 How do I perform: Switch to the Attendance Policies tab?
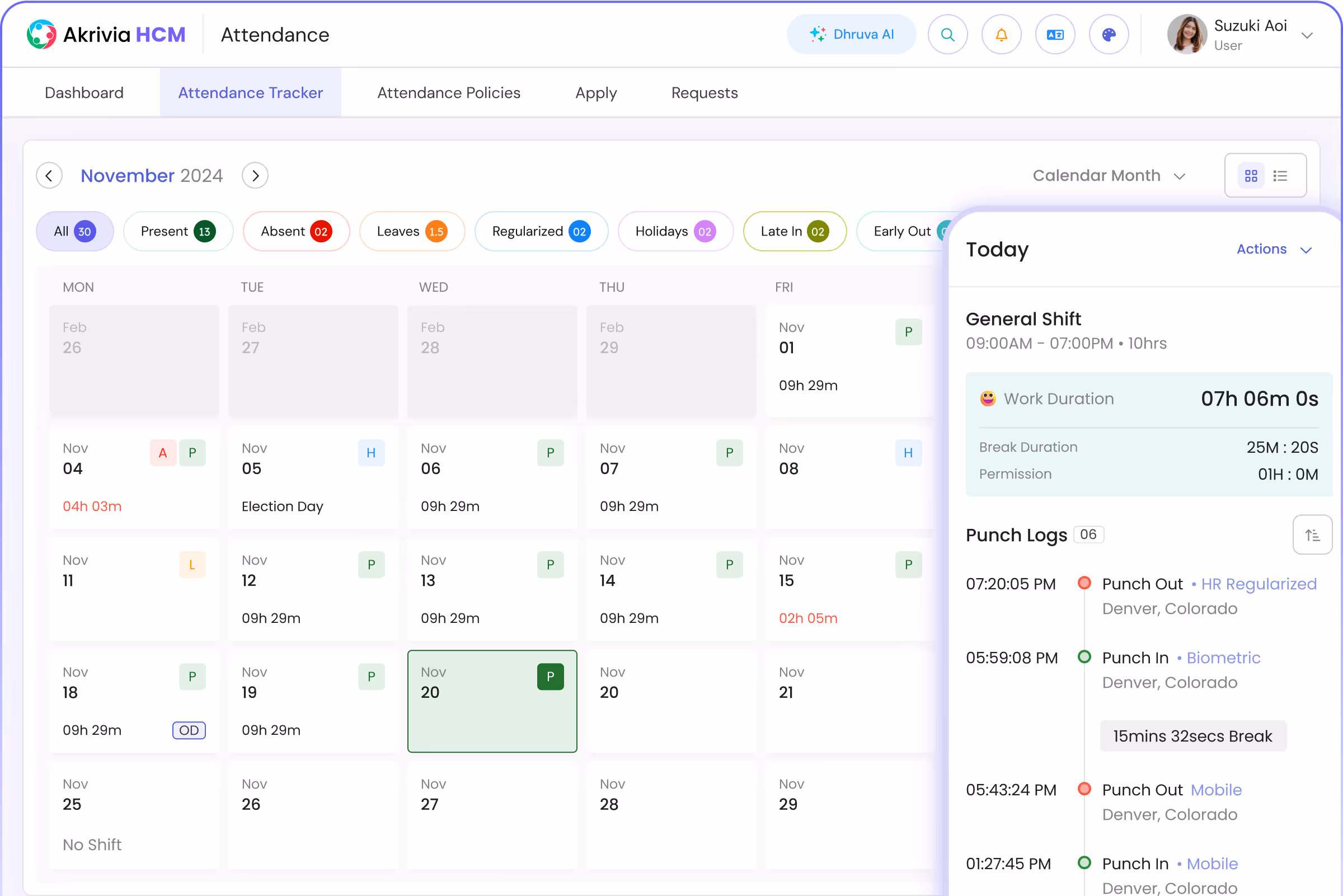point(448,92)
